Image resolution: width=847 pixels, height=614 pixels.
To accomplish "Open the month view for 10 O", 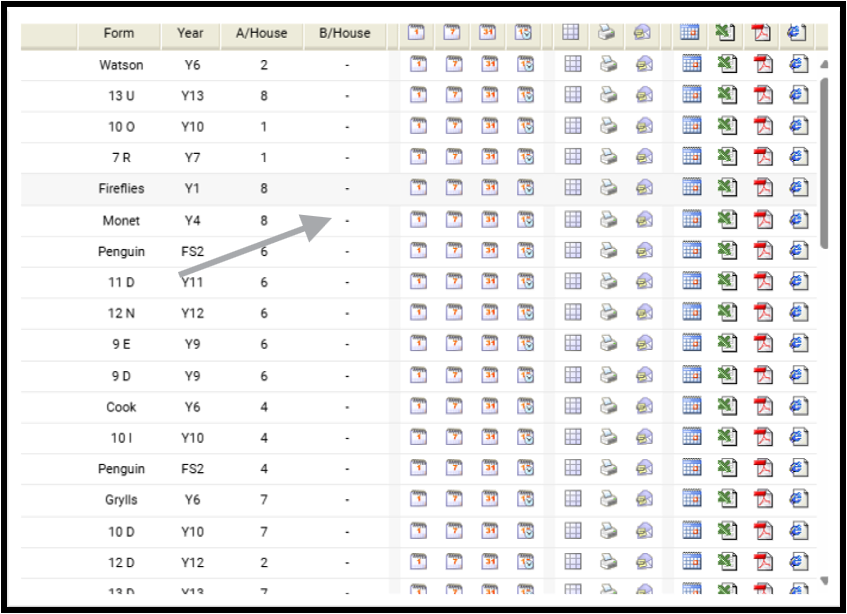I will (x=490, y=127).
